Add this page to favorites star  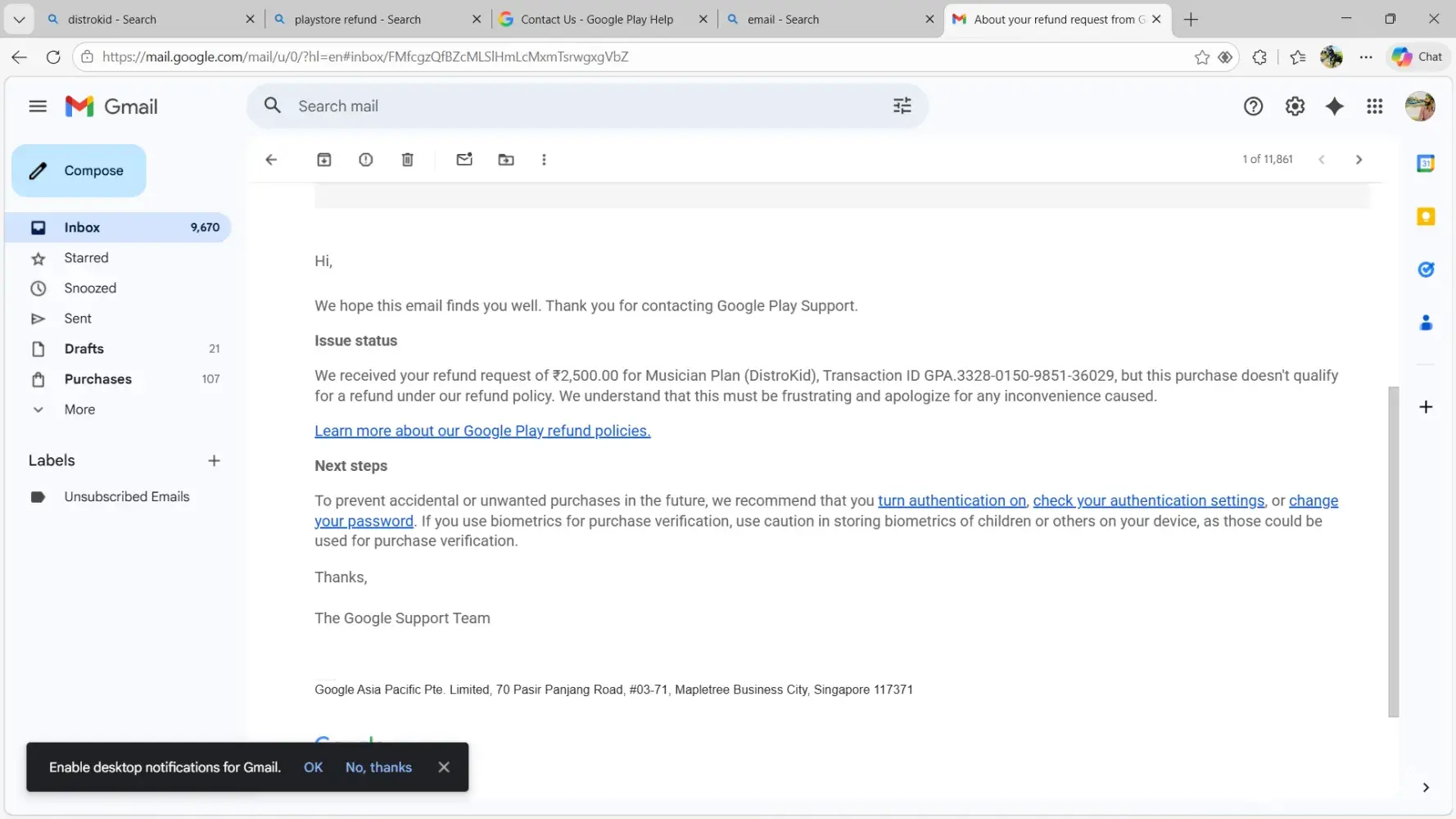click(x=1202, y=57)
